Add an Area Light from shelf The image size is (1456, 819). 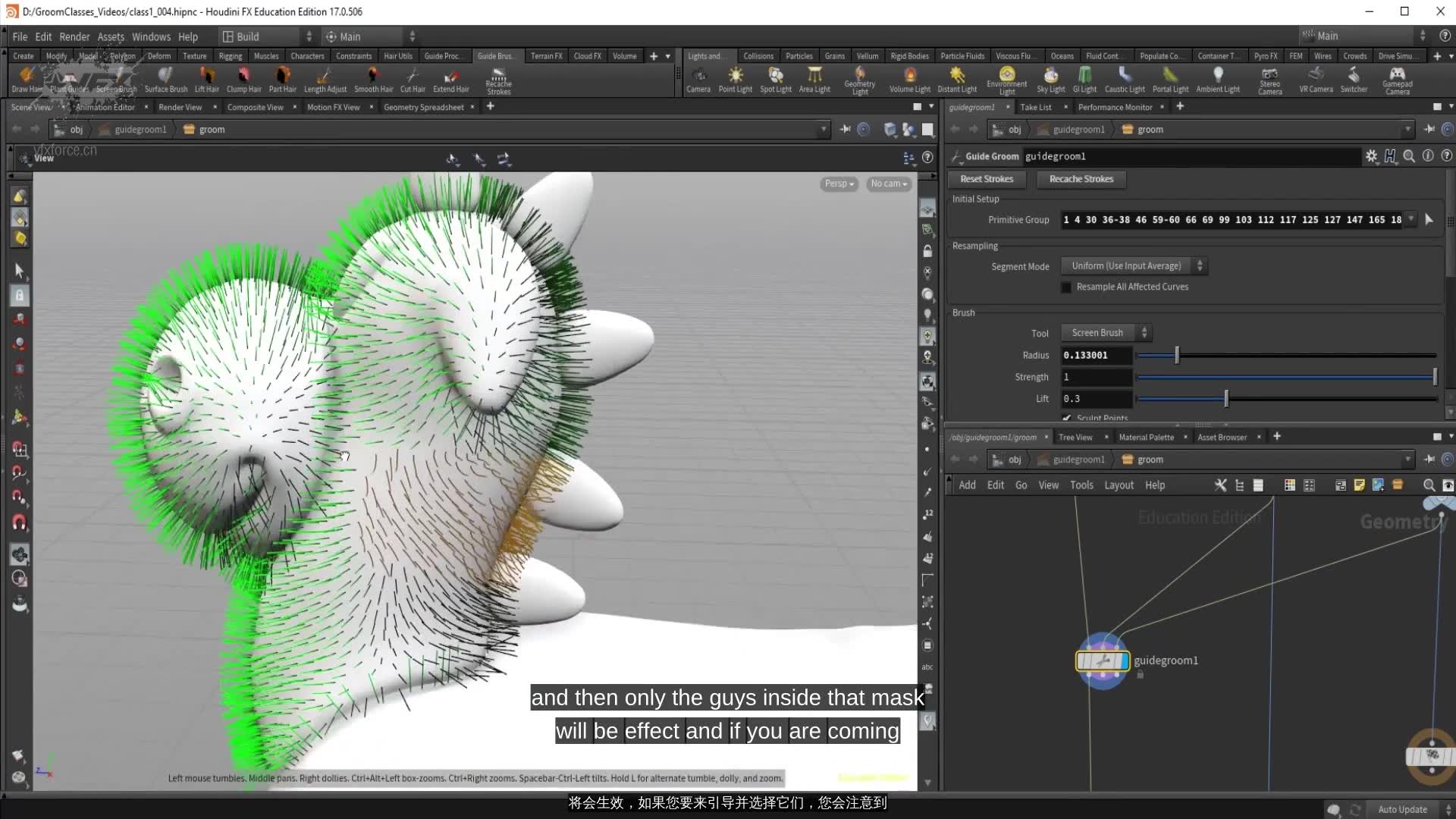coord(814,80)
